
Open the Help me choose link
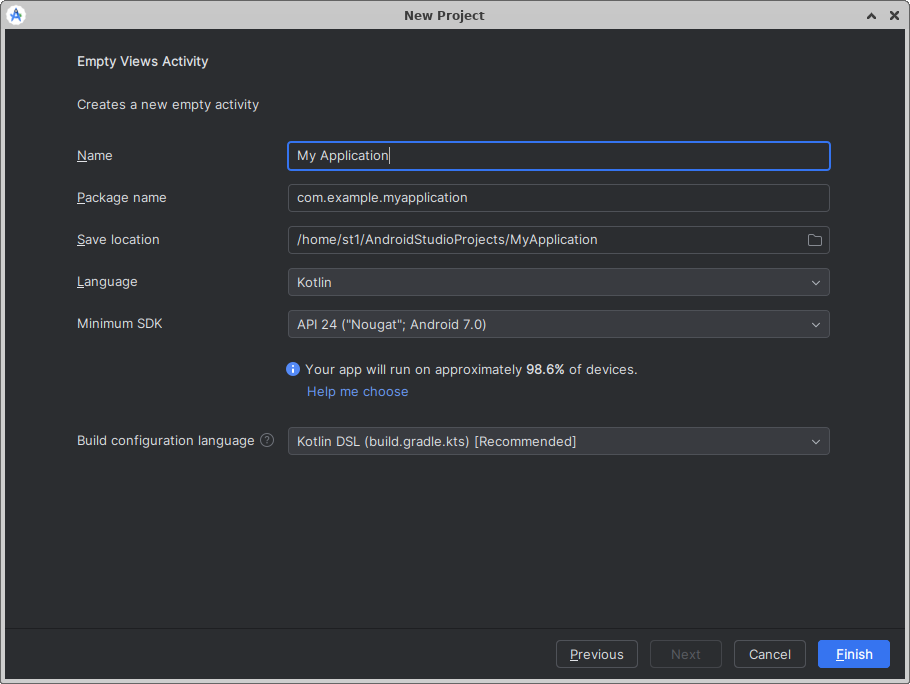(357, 392)
